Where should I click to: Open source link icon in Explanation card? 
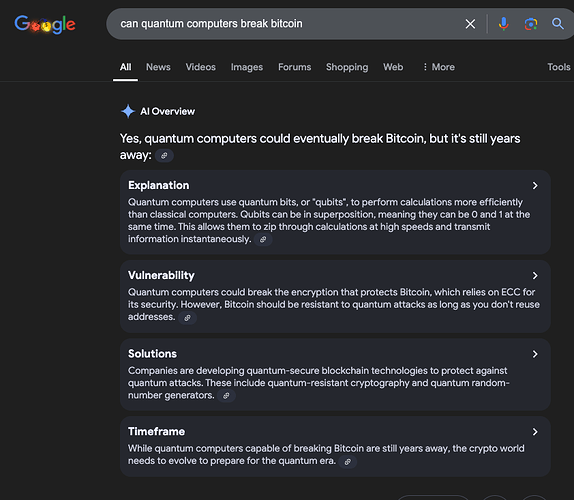coord(263,239)
